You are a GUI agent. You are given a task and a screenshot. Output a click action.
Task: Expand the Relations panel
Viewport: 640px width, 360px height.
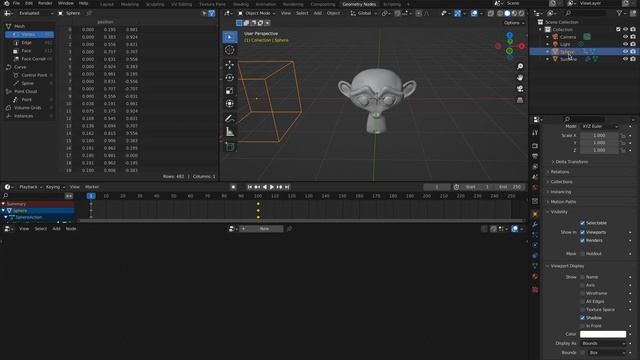[x=560, y=172]
